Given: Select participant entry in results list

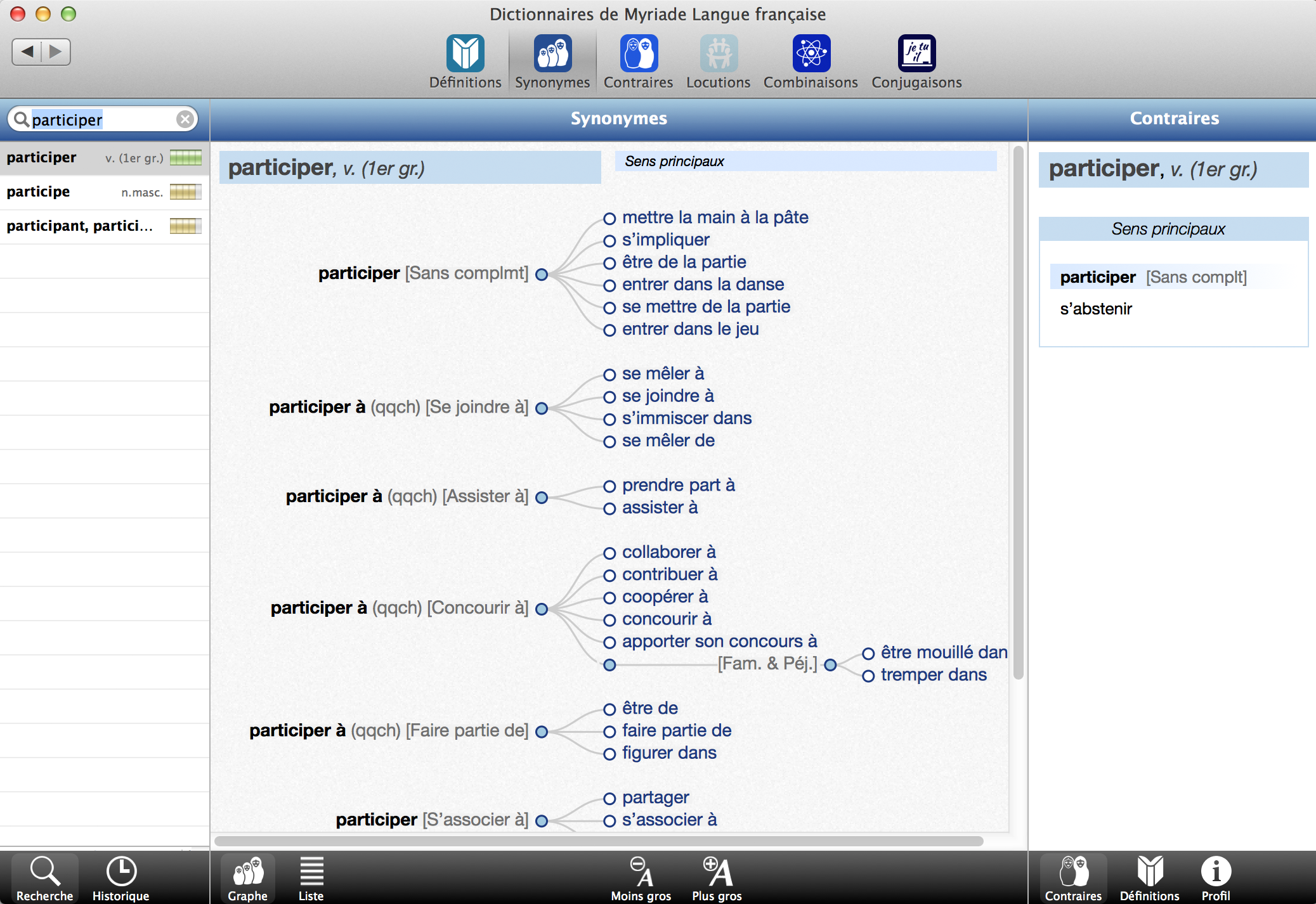Looking at the screenshot, I should tap(105, 226).
